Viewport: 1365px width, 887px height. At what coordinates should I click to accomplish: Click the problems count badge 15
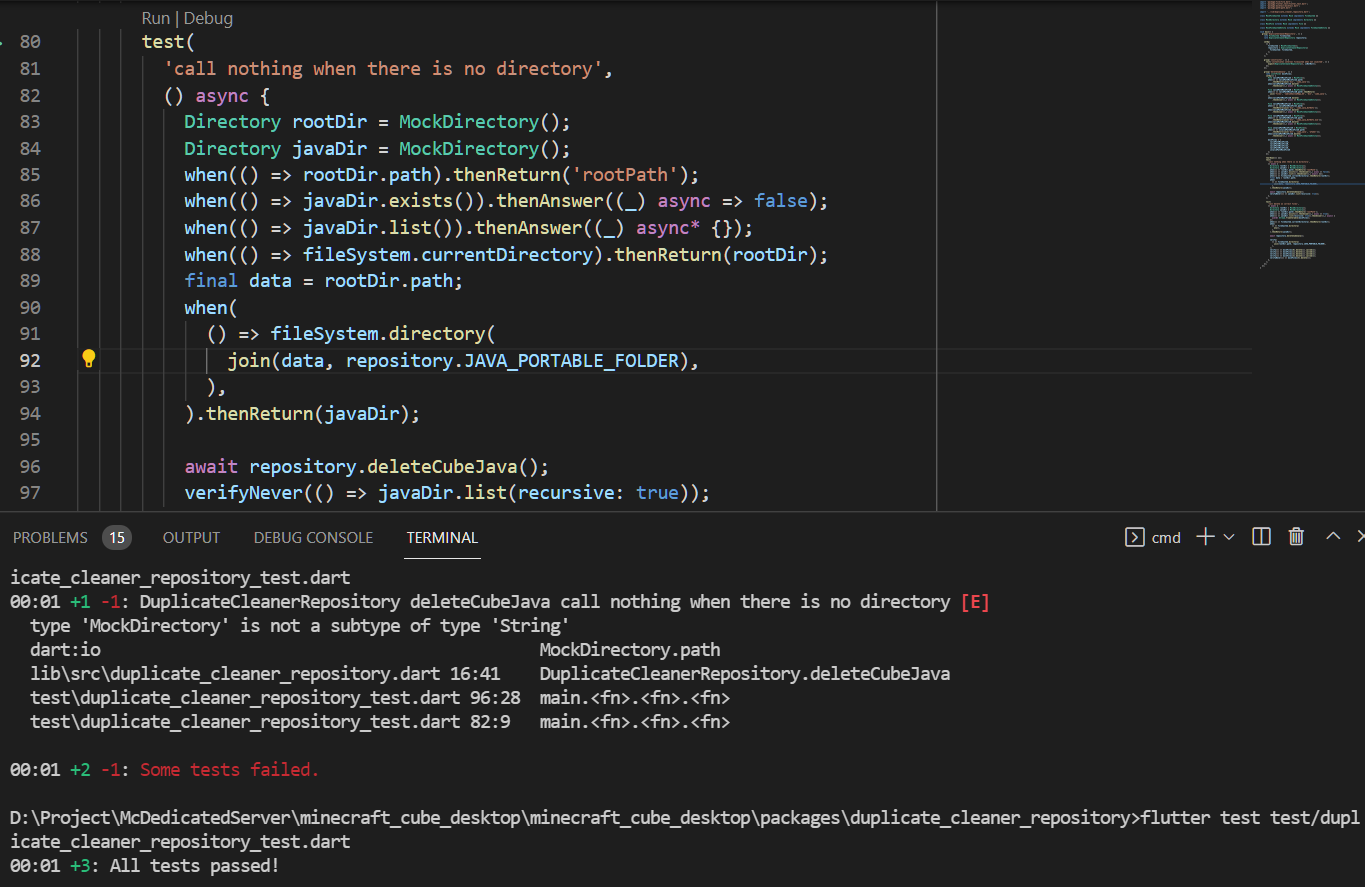117,538
